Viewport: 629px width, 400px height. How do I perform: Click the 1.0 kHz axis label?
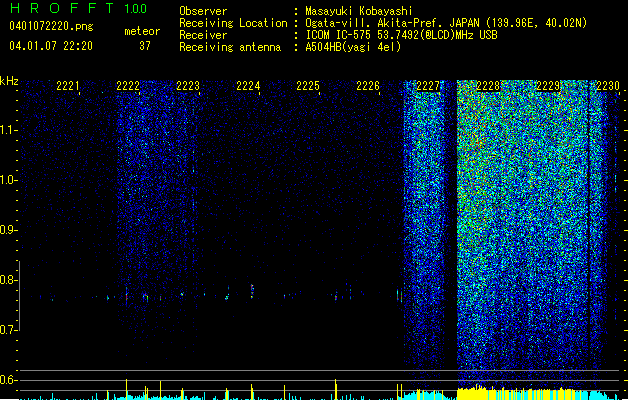pos(8,180)
